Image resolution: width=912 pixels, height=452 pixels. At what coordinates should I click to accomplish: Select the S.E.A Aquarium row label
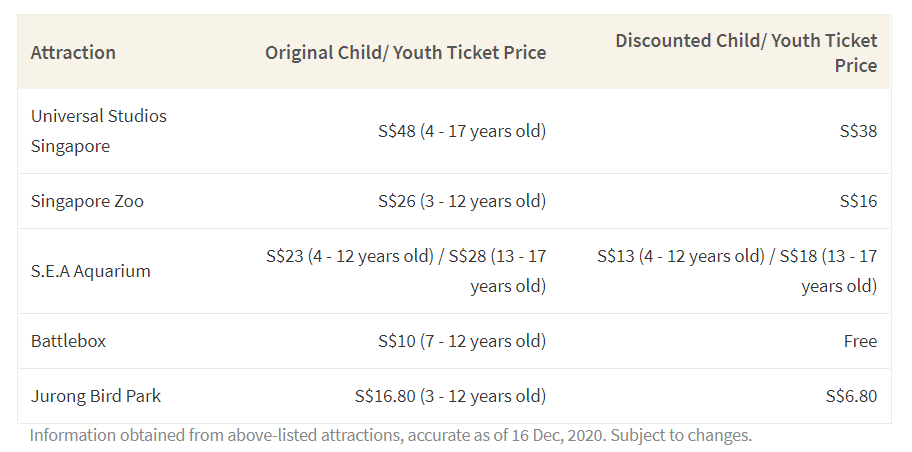90,271
